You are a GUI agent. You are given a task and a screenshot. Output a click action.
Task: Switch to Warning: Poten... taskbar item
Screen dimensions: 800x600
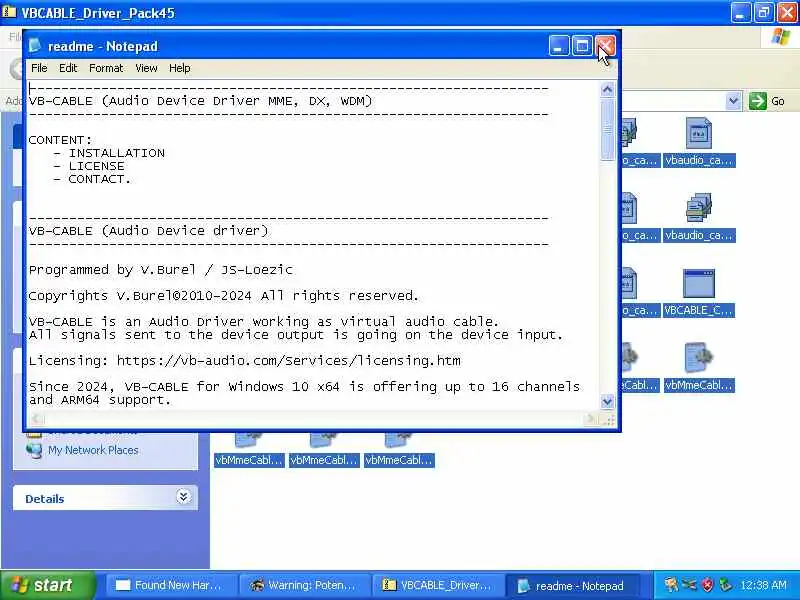[x=304, y=586]
